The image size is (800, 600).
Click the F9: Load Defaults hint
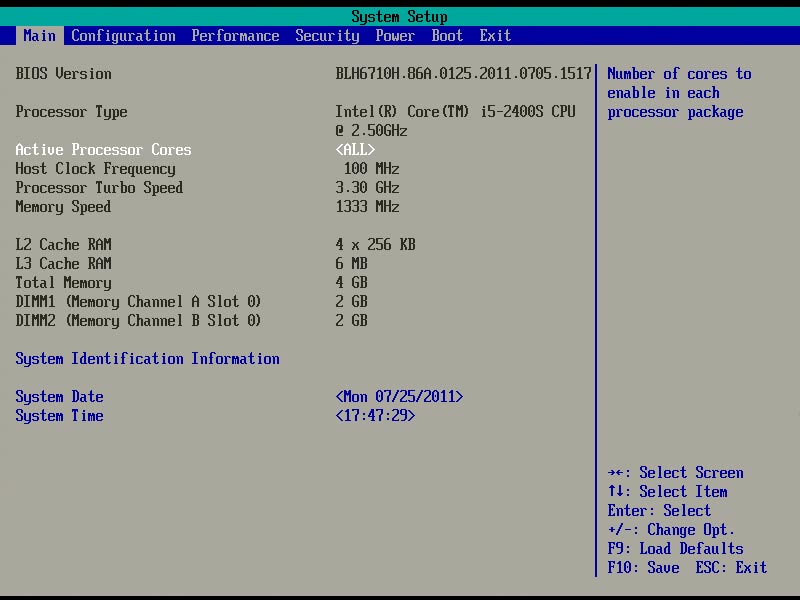point(675,549)
